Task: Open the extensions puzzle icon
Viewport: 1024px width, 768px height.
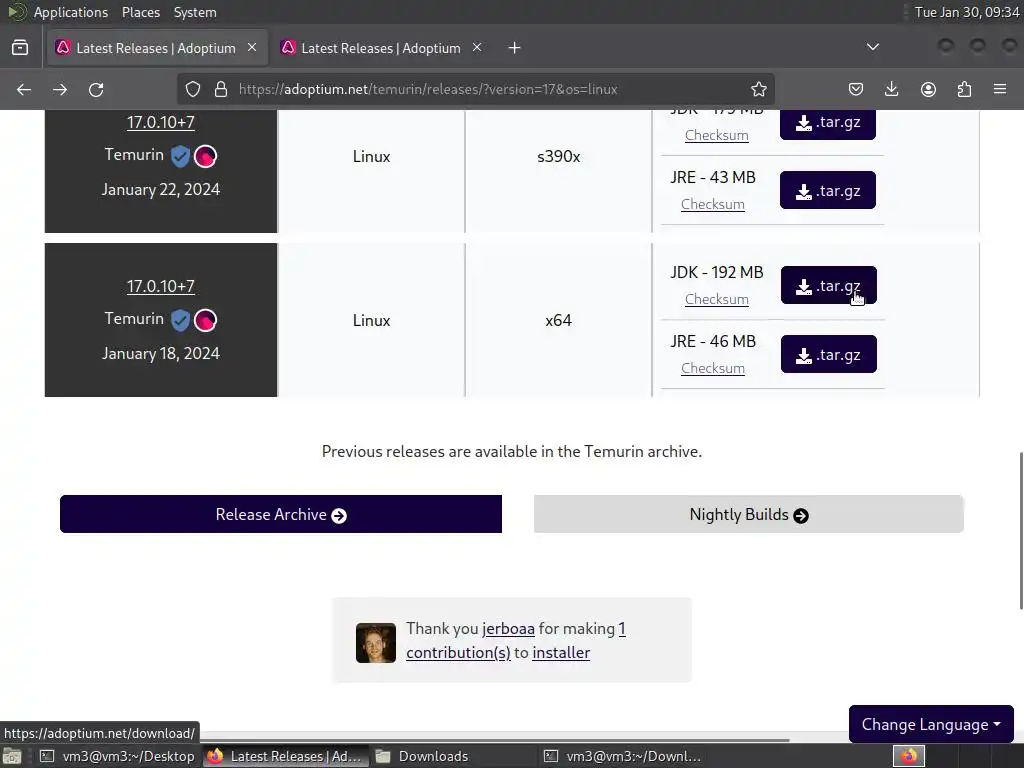Action: tap(964, 89)
